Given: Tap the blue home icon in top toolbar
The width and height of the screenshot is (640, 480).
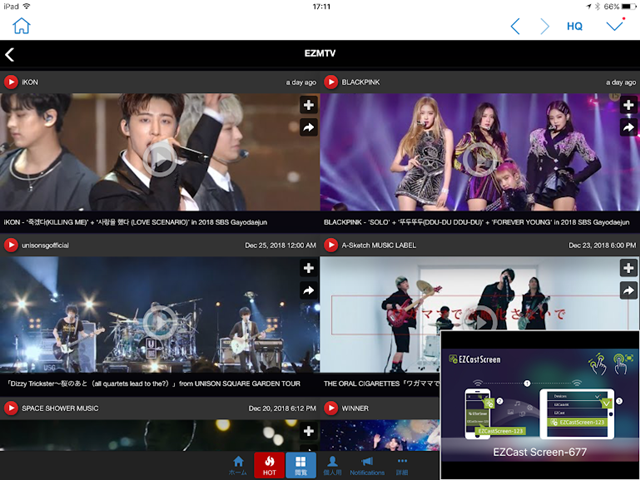Looking at the screenshot, I should click(22, 26).
